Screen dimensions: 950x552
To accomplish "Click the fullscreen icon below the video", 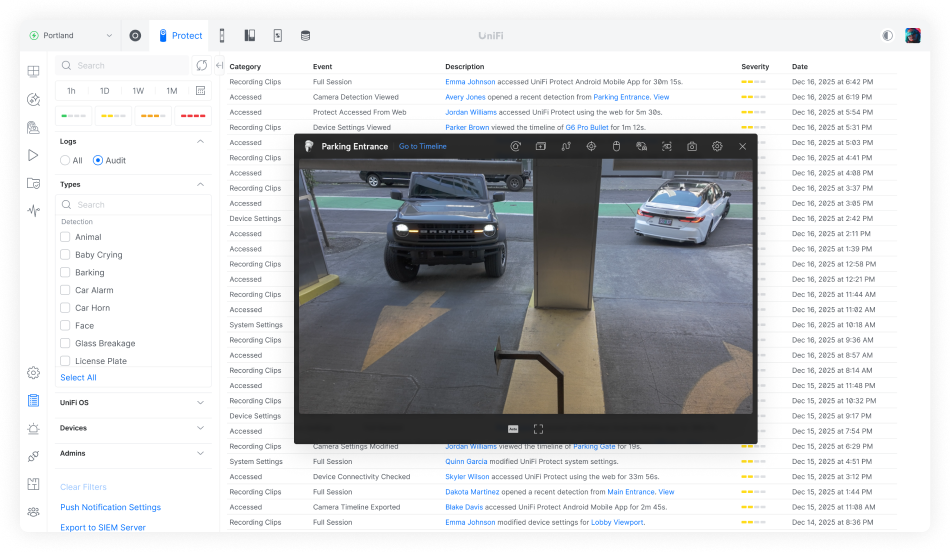I will (538, 428).
